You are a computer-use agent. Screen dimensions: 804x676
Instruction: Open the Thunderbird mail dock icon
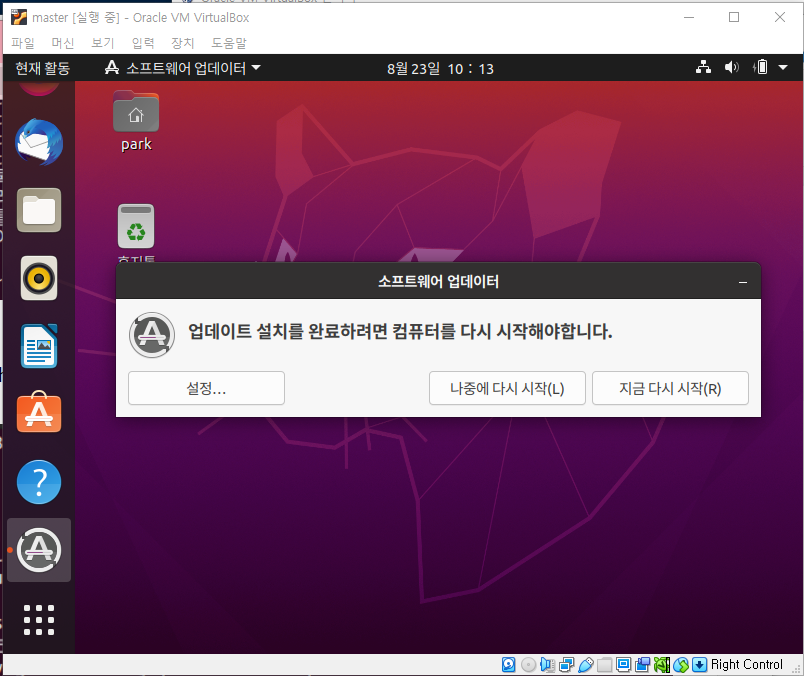click(39, 143)
